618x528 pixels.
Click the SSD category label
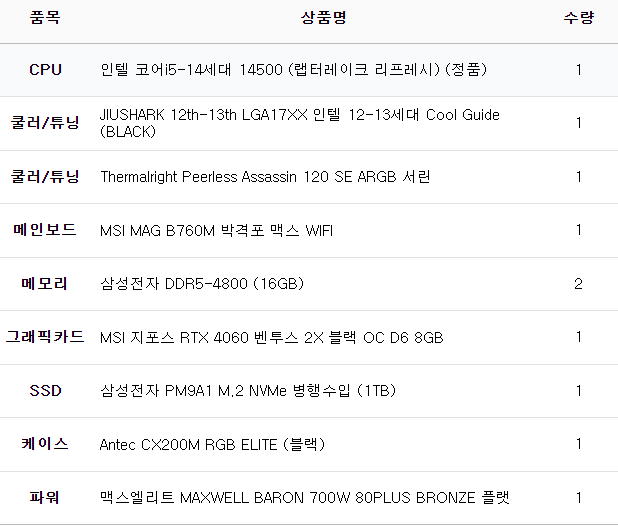coord(45,390)
